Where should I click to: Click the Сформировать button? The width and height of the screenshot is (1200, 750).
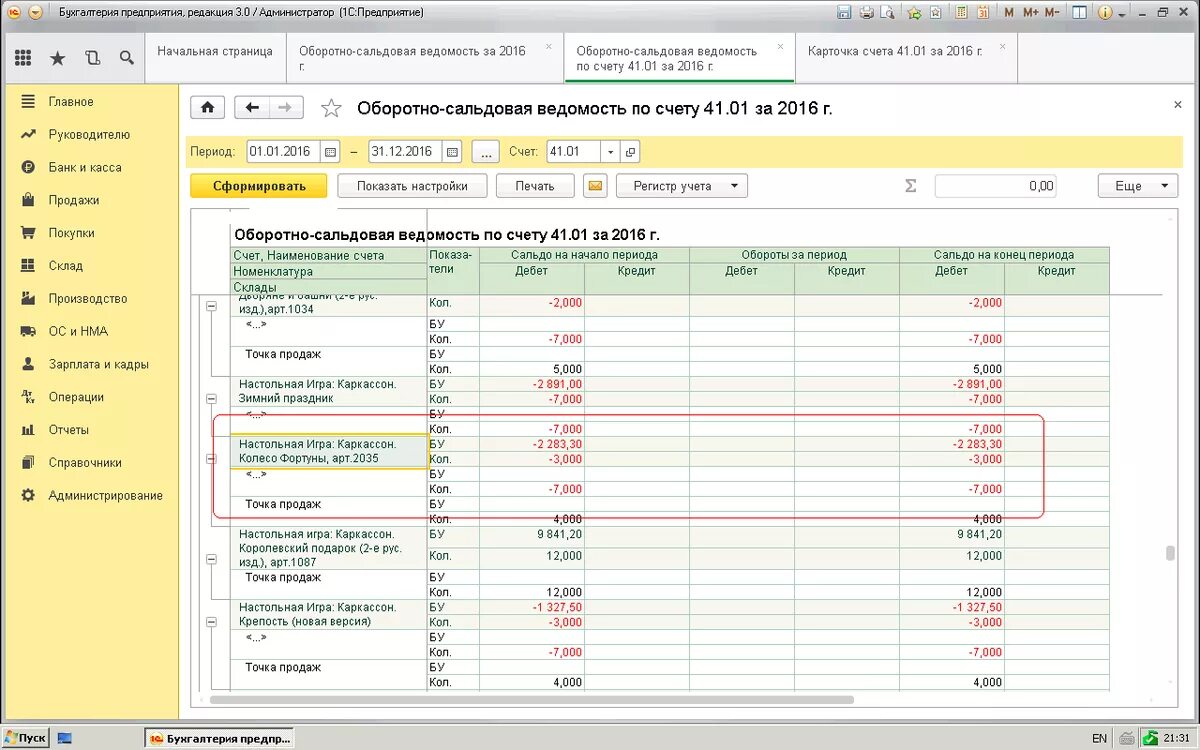(258, 186)
